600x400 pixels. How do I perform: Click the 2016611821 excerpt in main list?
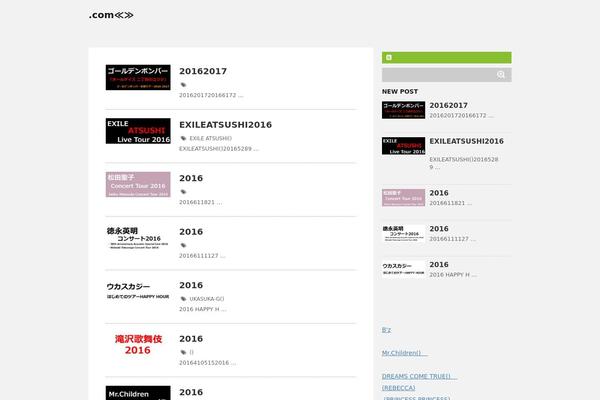click(201, 202)
